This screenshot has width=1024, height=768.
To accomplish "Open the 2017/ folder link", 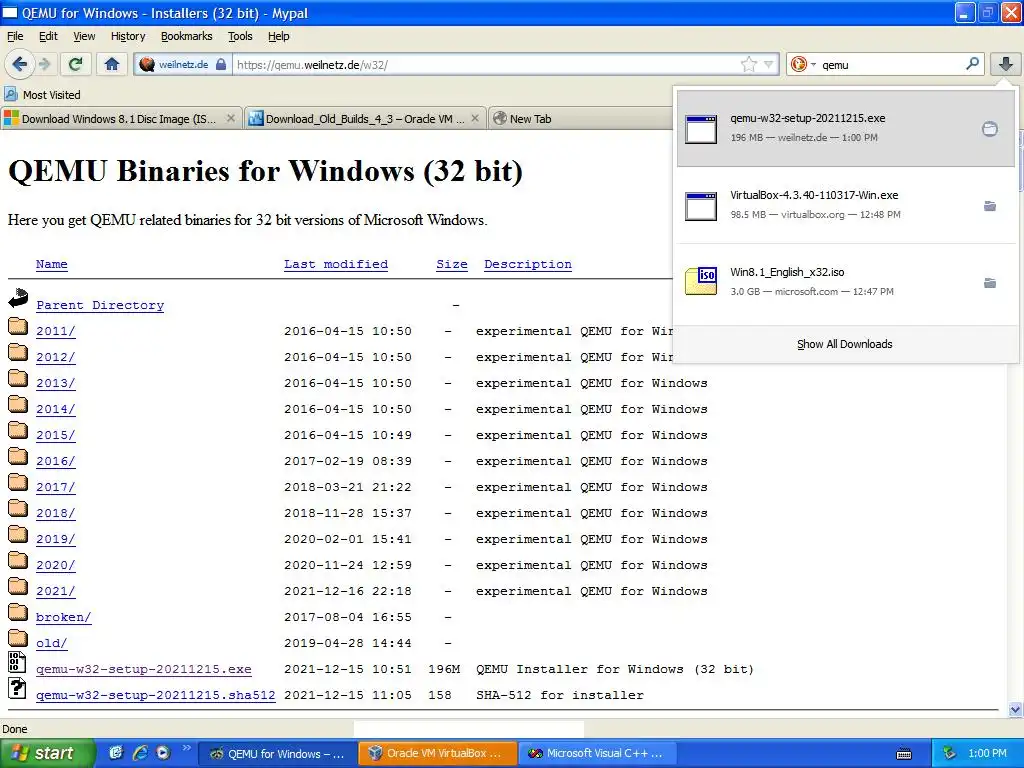I will pyautogui.click(x=56, y=487).
